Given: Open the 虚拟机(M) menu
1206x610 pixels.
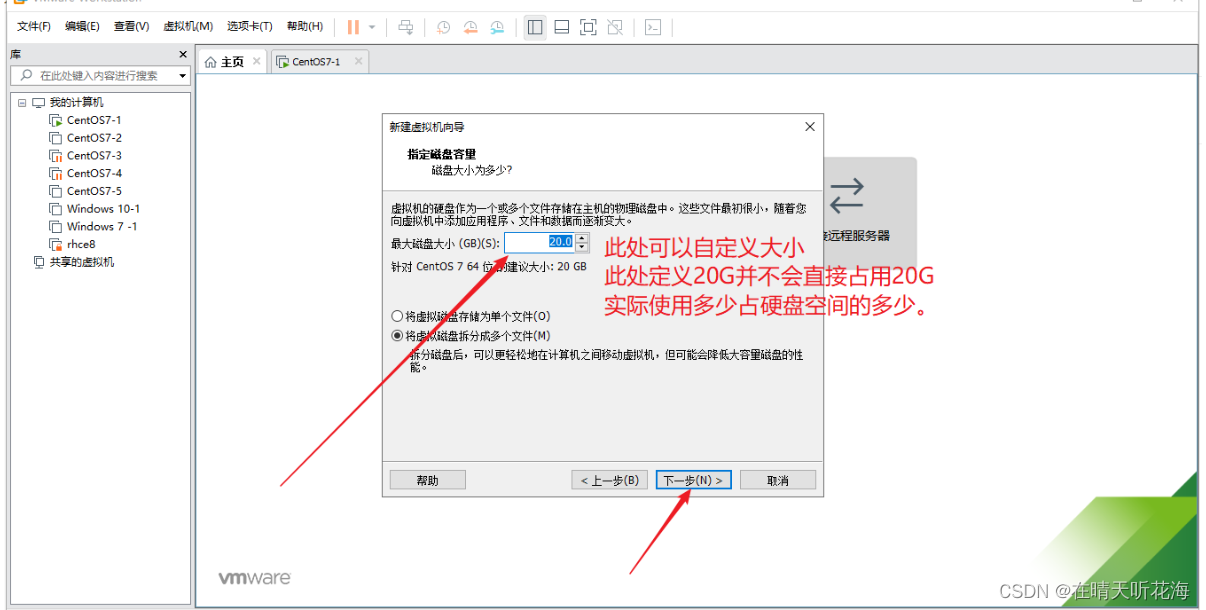Looking at the screenshot, I should pos(188,26).
